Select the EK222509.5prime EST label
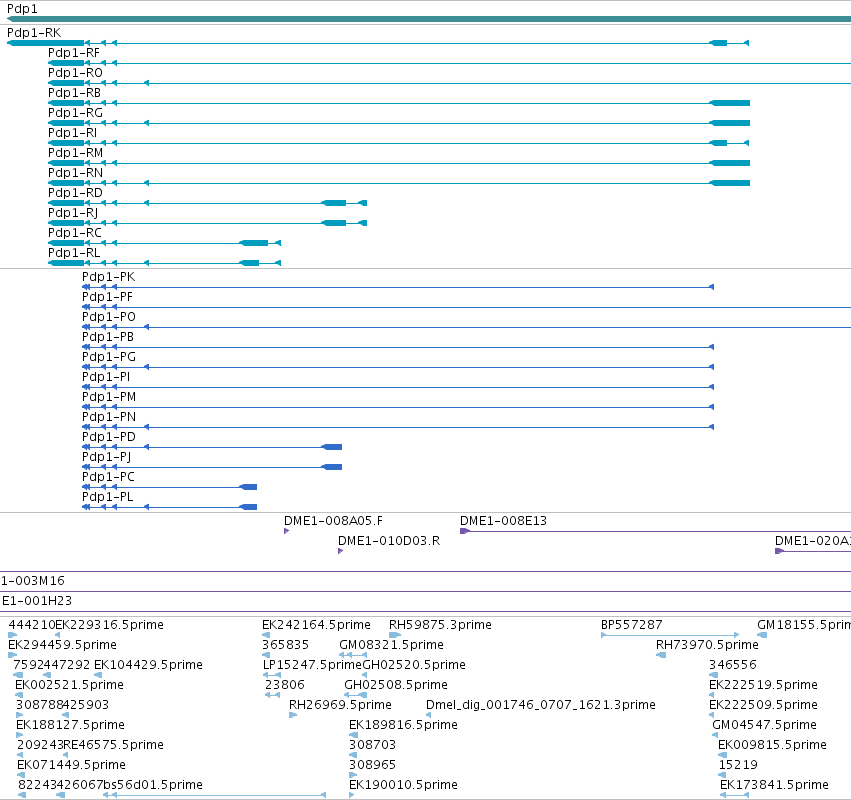Viewport: 851px width, 800px height. pos(763,706)
